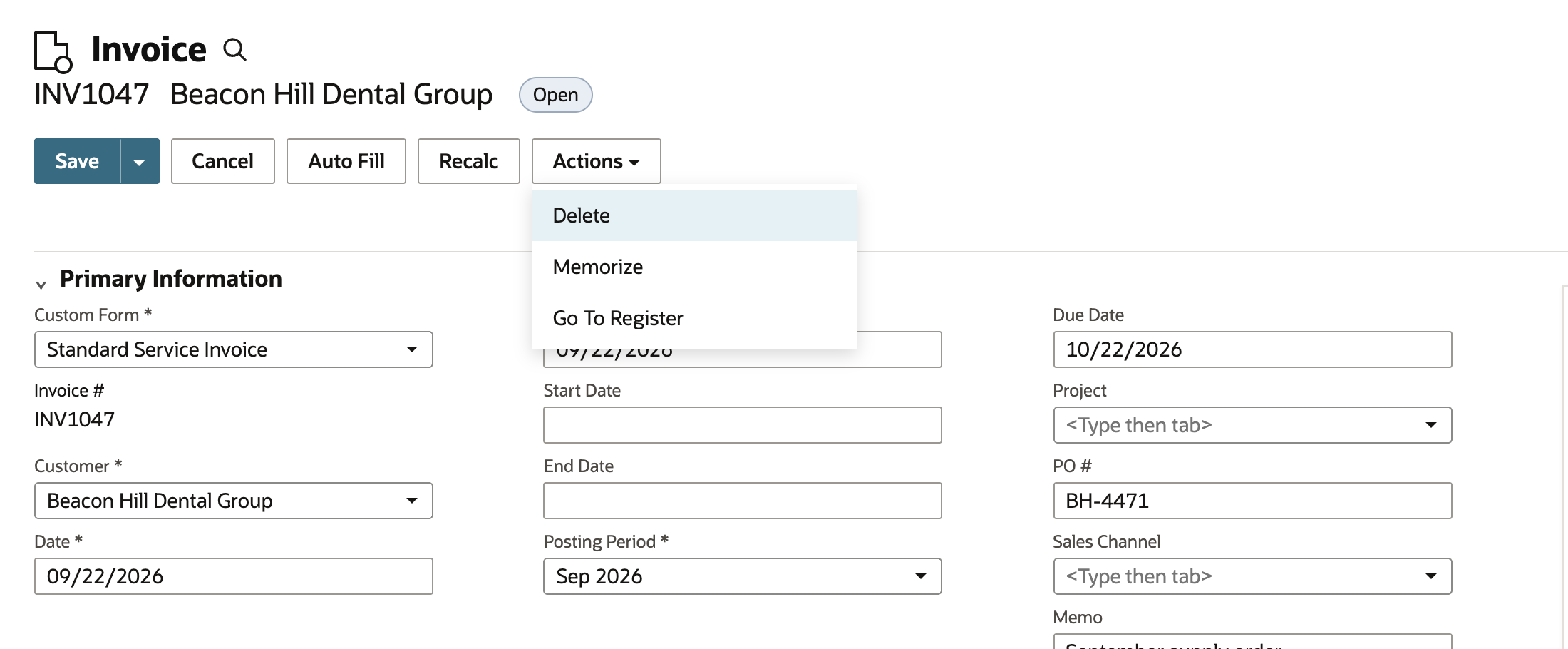Click the Beacon Hill Dental Group heading
The width and height of the screenshot is (1568, 649).
point(331,94)
